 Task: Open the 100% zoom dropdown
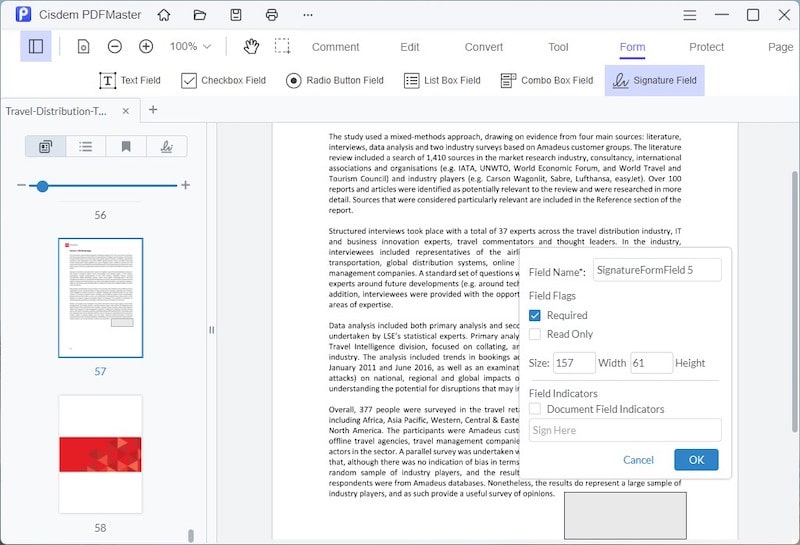(190, 46)
